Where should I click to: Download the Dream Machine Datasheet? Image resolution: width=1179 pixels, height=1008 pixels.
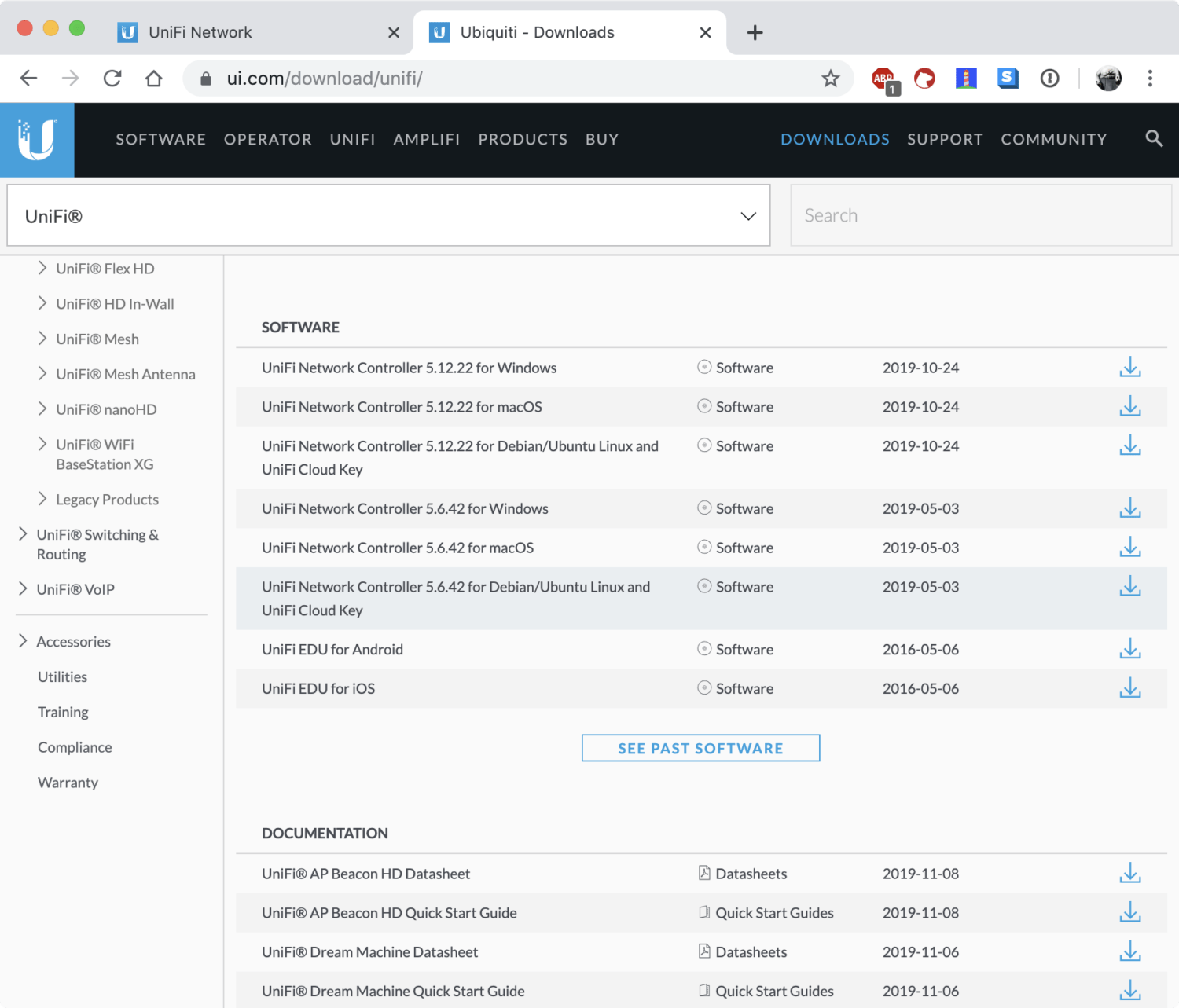click(1130, 952)
